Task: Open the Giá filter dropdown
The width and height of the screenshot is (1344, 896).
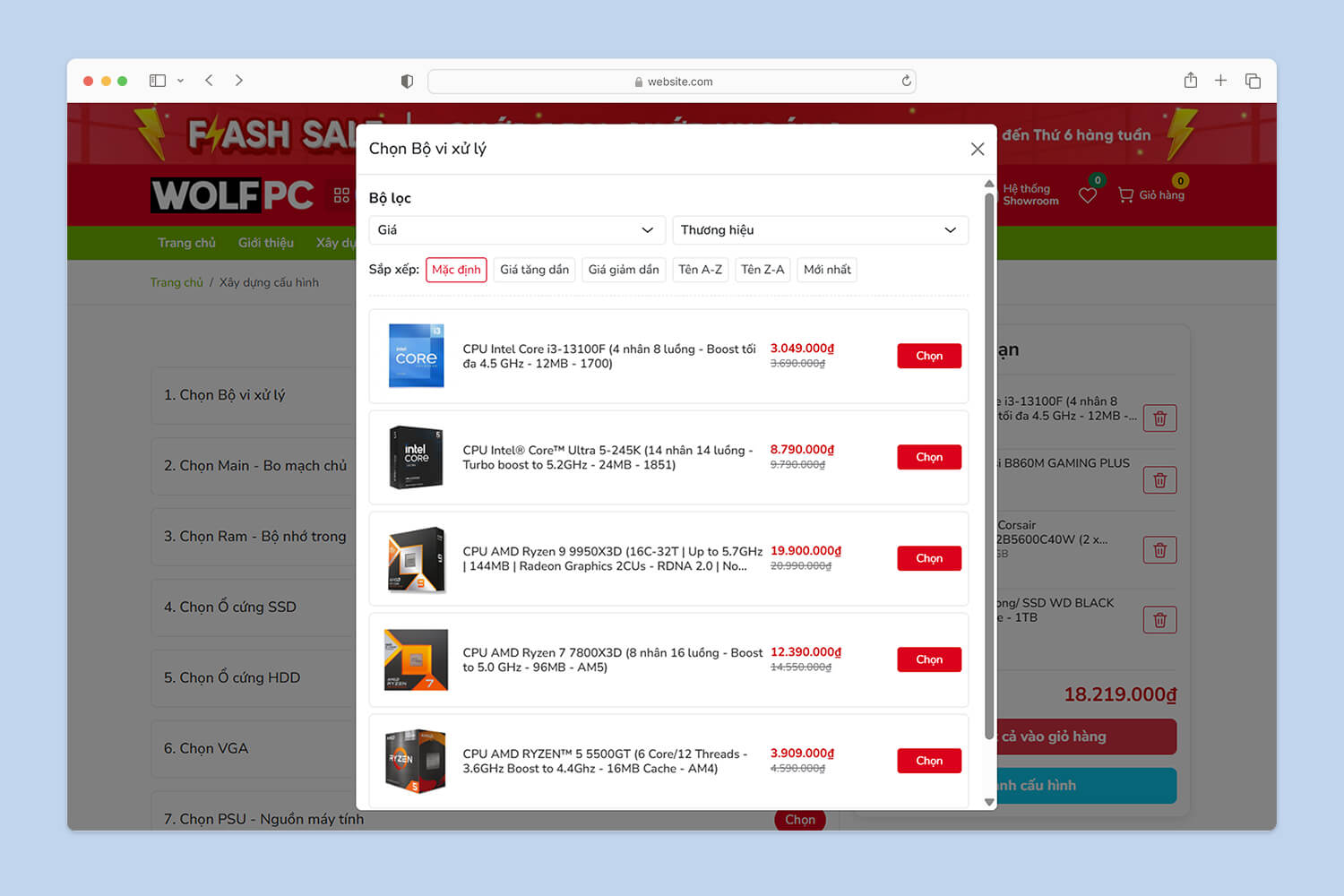Action: tap(517, 230)
